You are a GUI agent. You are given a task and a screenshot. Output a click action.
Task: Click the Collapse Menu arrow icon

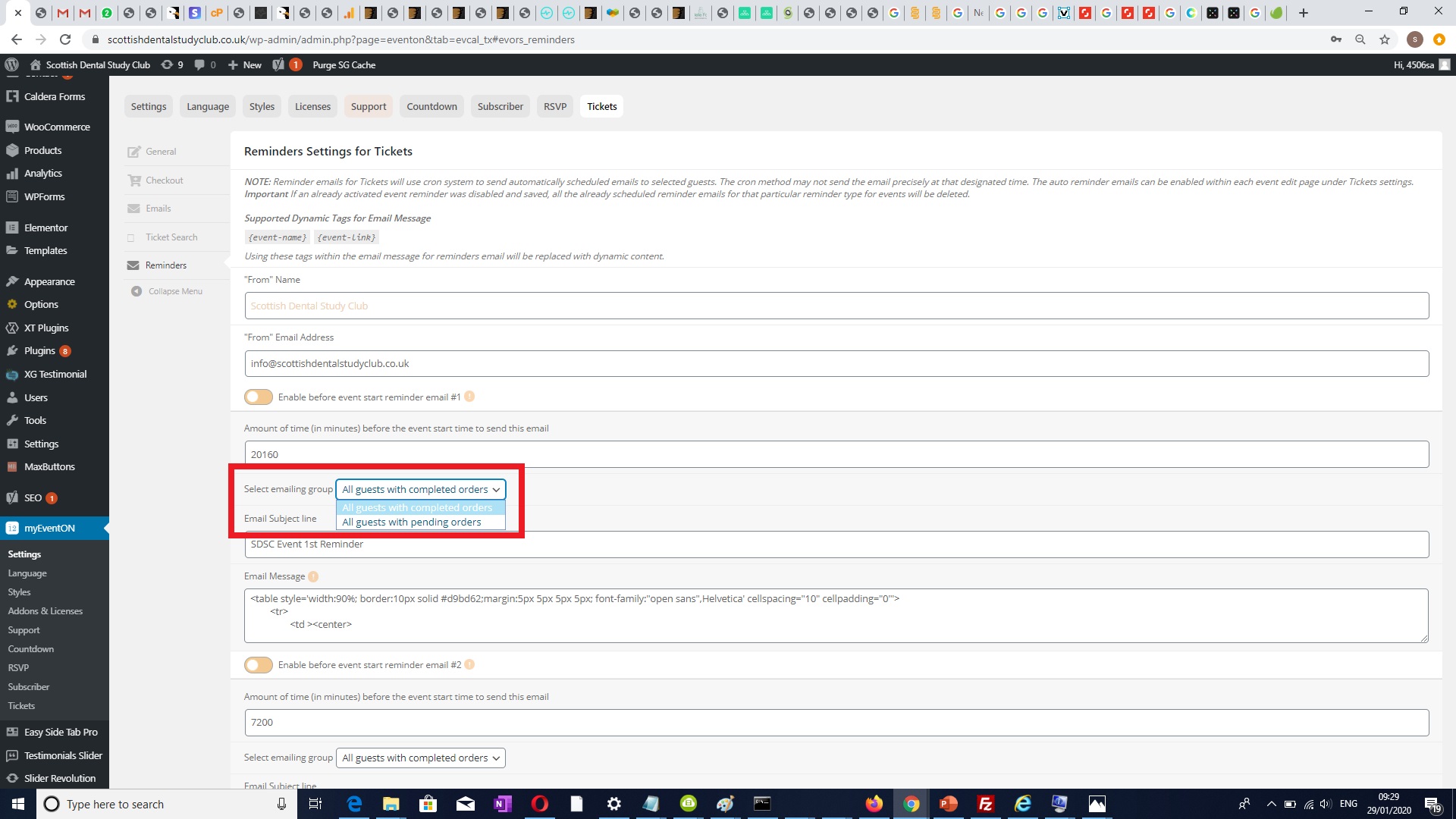click(x=136, y=291)
